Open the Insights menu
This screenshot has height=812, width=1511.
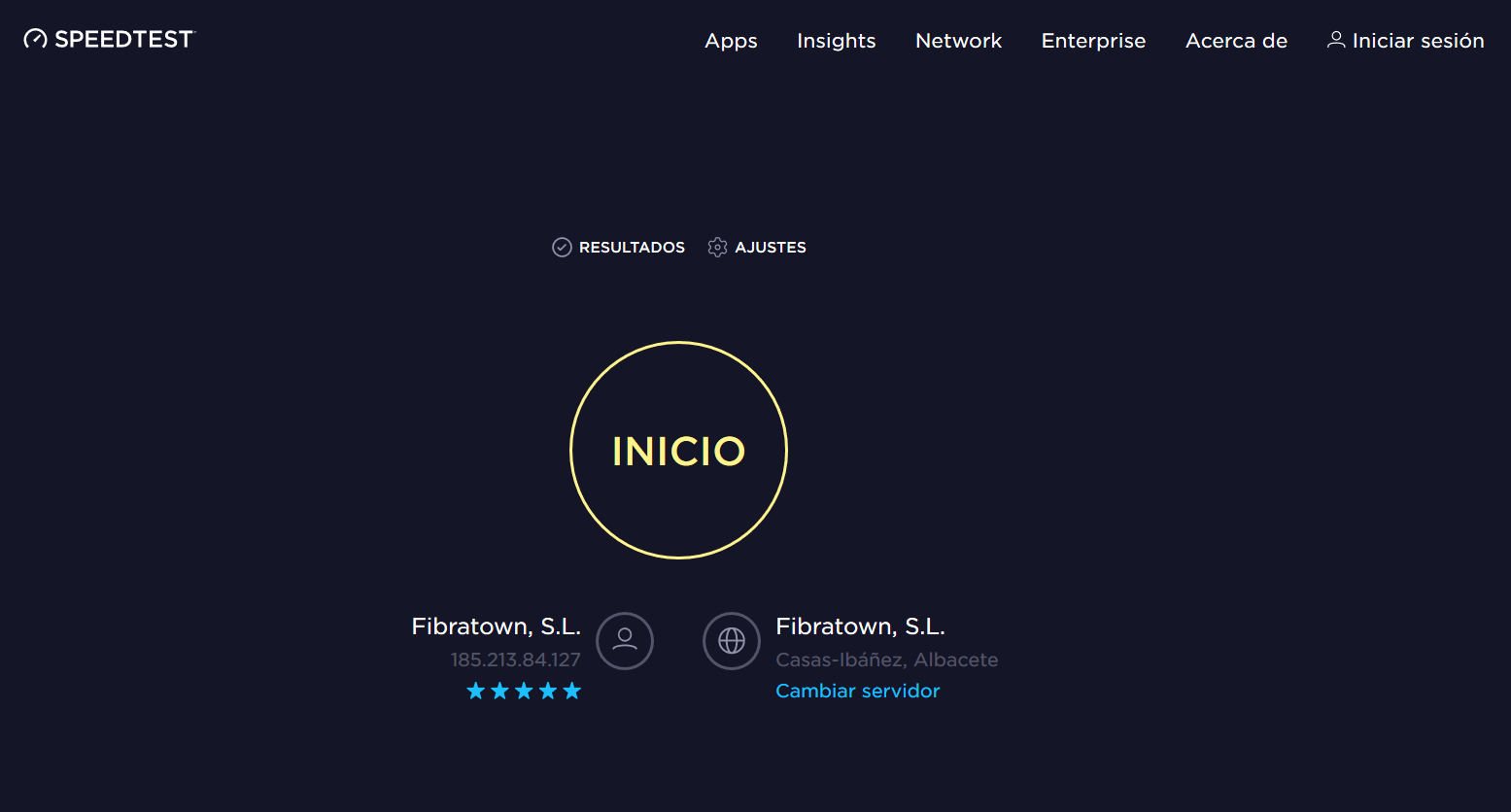coord(836,41)
